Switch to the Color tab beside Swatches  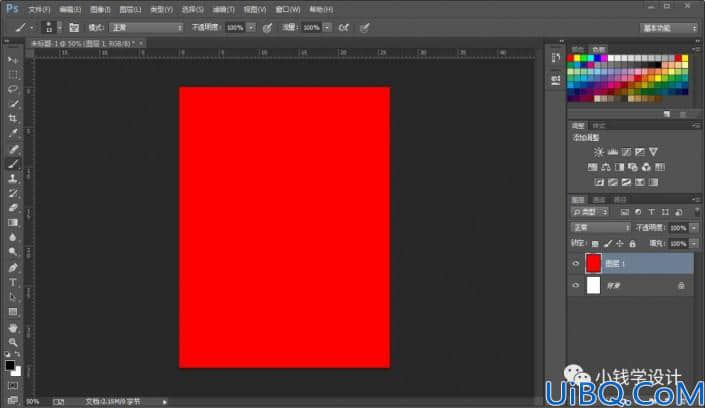tap(578, 49)
